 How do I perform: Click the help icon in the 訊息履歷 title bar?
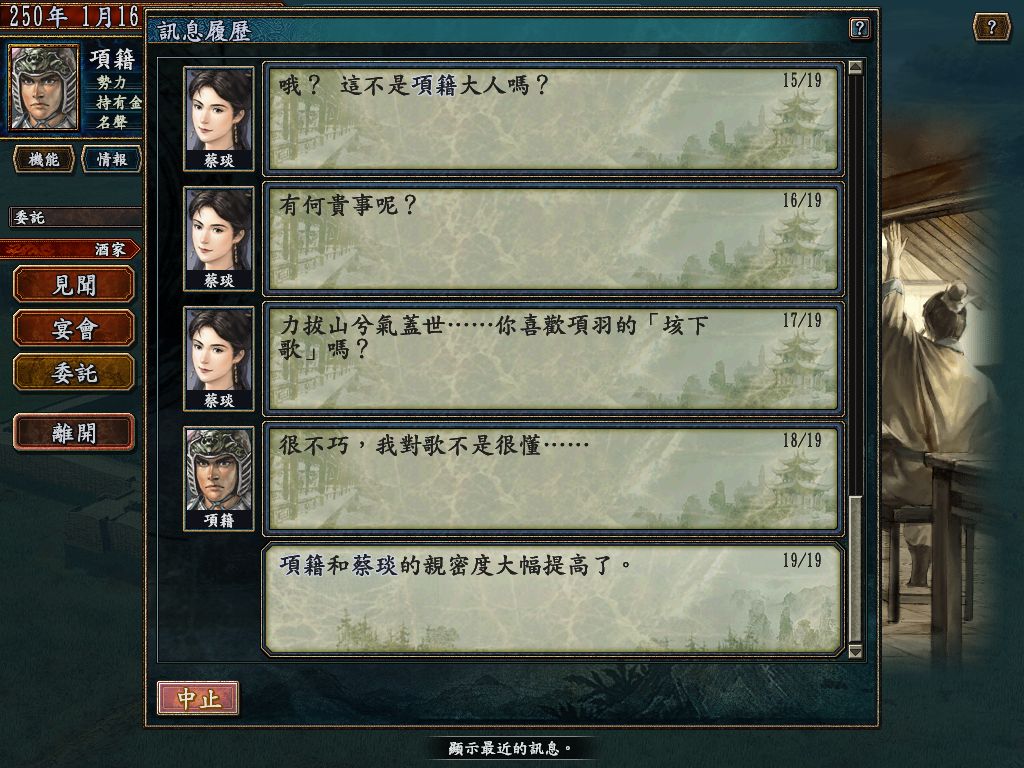pos(859,28)
